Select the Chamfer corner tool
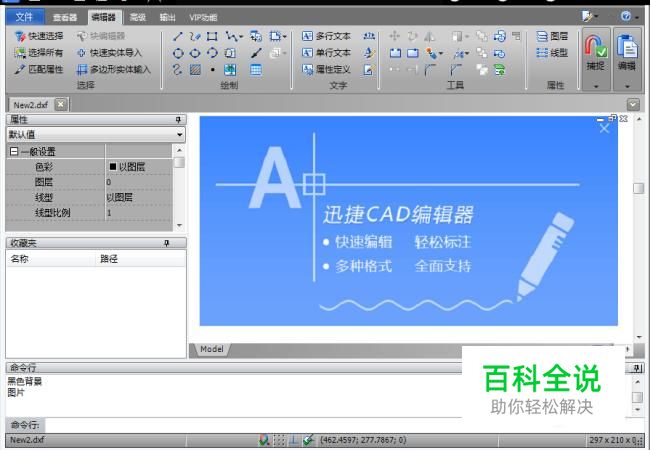 pos(456,70)
